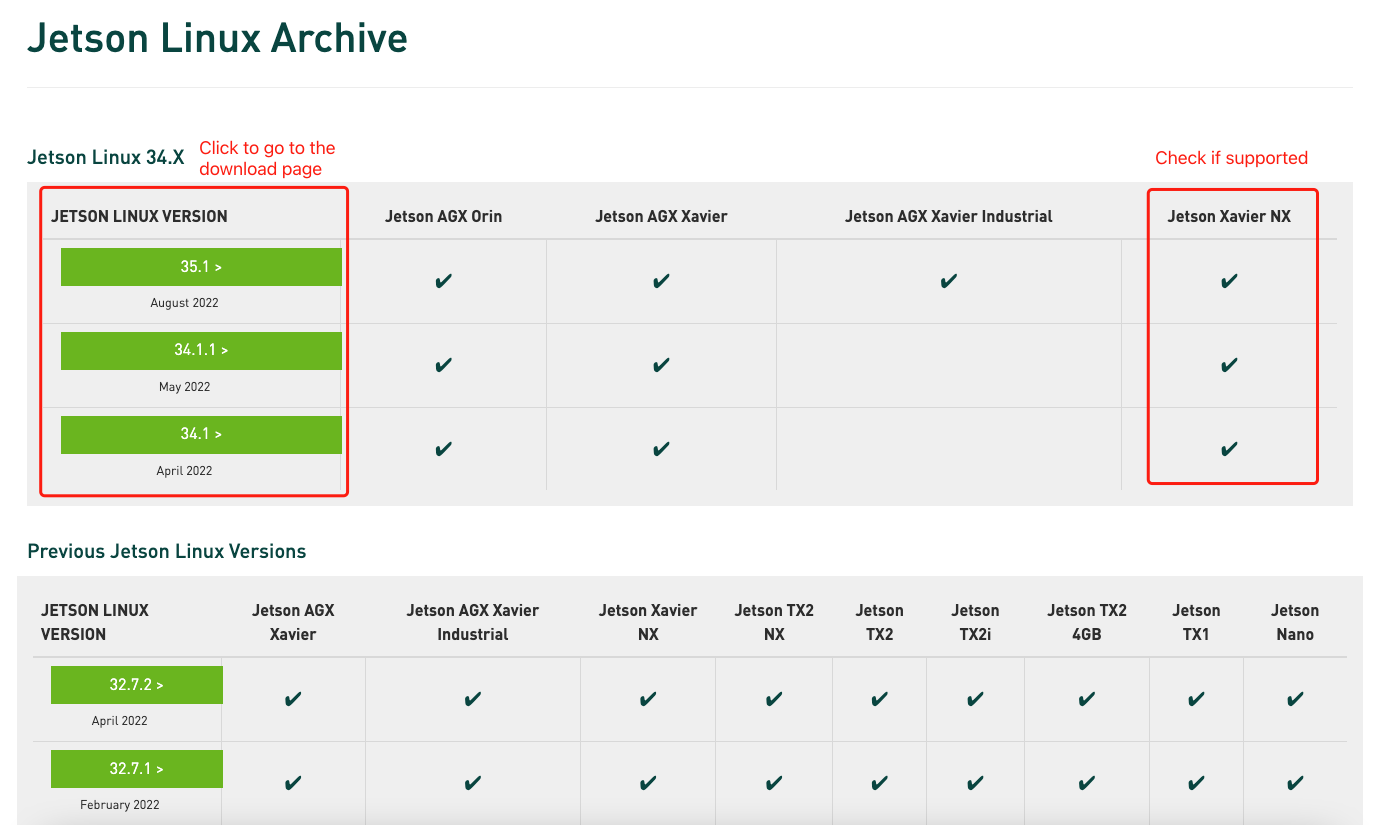Click the Jetson AGX Xavier Industrial header in 34.X table
The width and height of the screenshot is (1382, 825).
point(949,216)
